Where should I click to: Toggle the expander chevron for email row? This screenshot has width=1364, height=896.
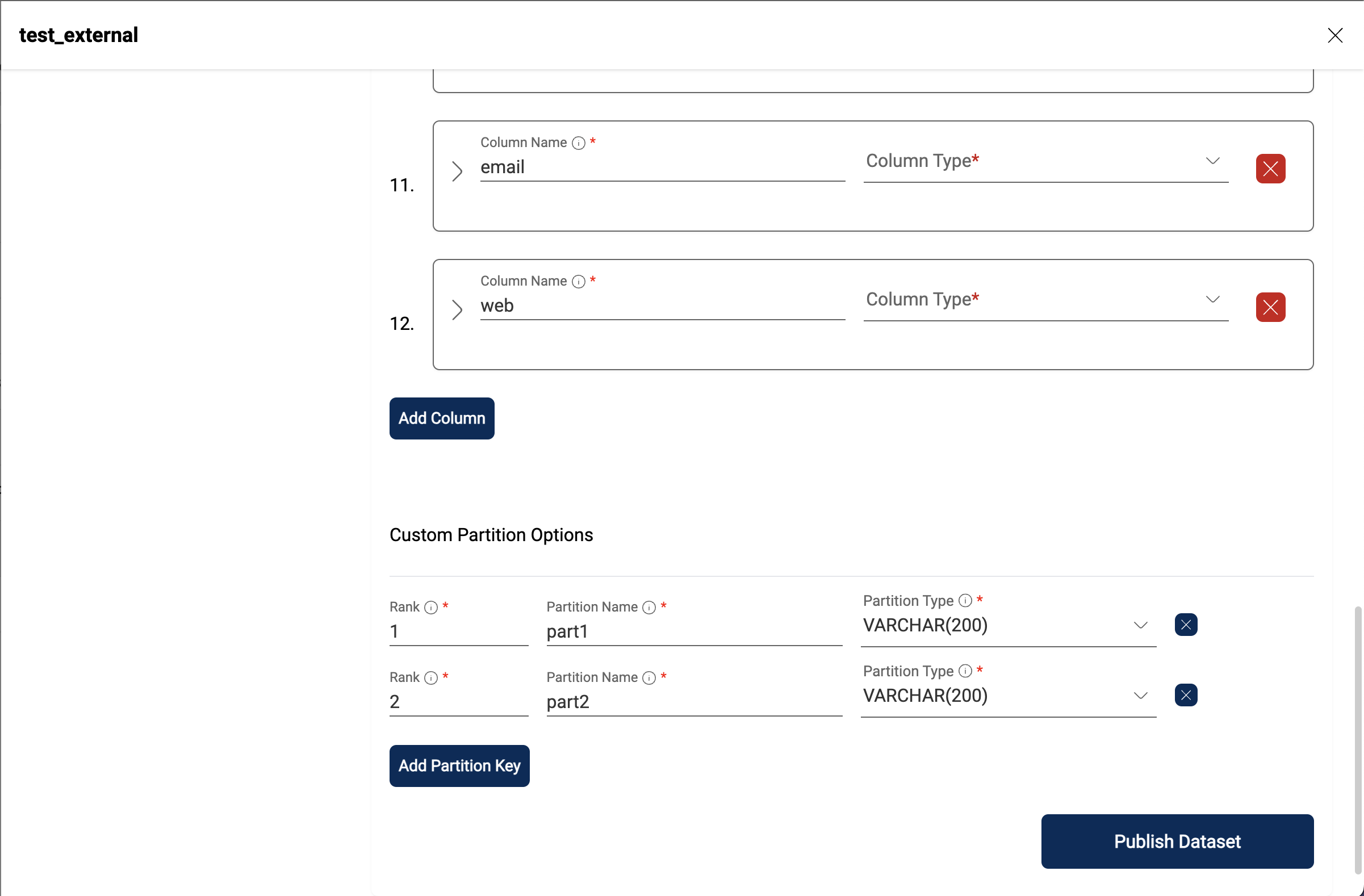tap(457, 171)
